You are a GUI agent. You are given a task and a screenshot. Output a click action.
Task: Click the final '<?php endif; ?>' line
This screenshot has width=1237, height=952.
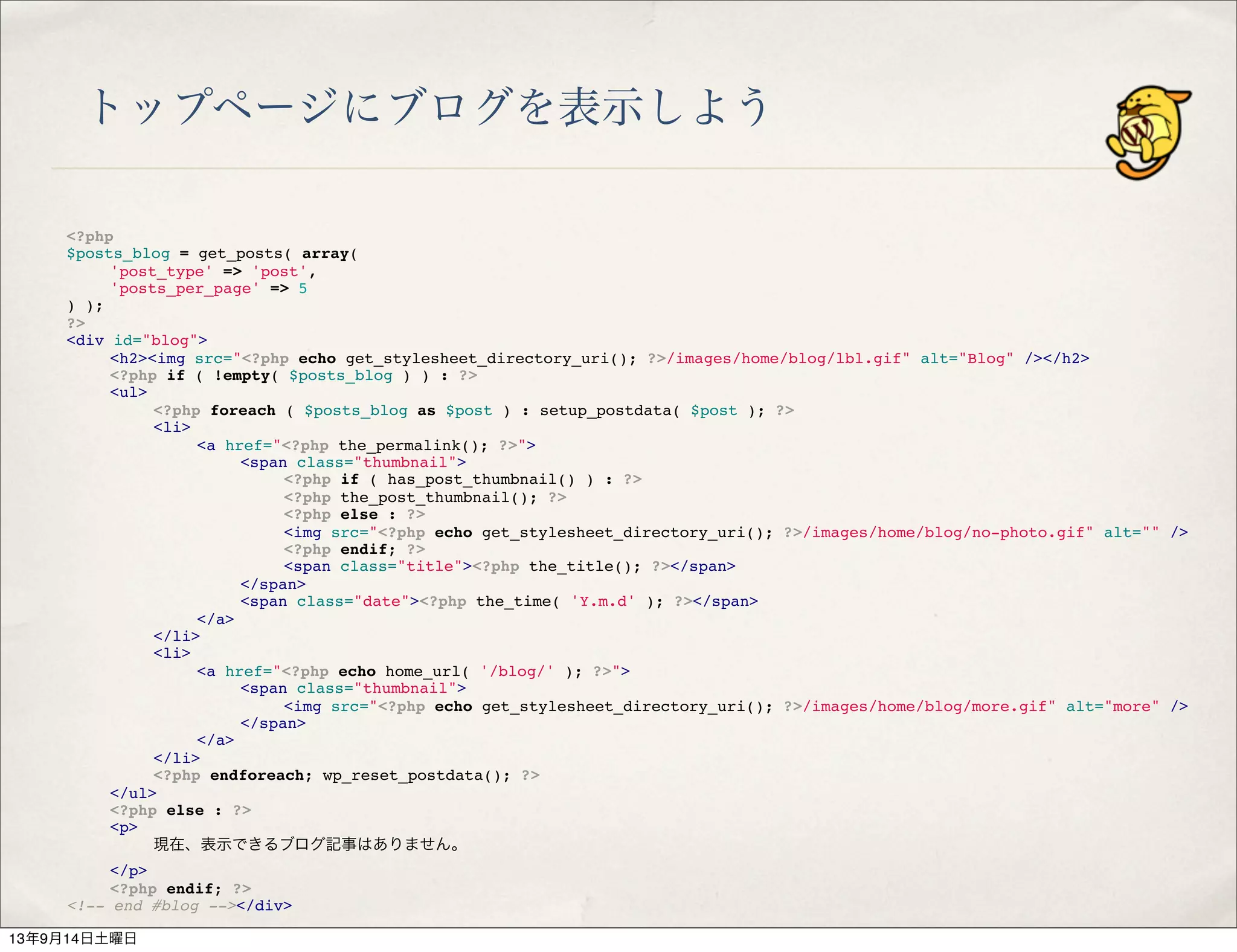pos(181,889)
